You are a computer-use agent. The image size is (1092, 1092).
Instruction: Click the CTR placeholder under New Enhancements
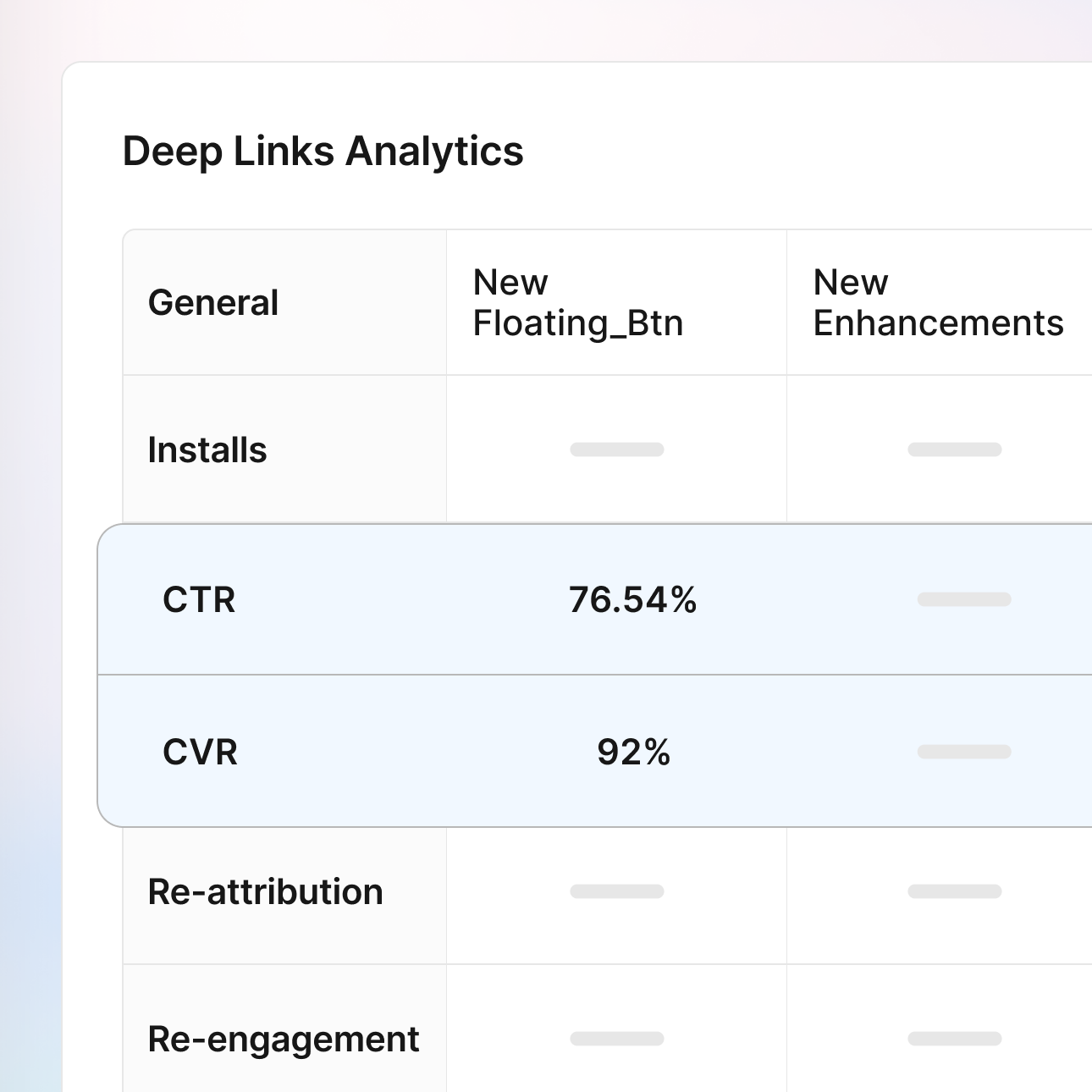pos(966,599)
